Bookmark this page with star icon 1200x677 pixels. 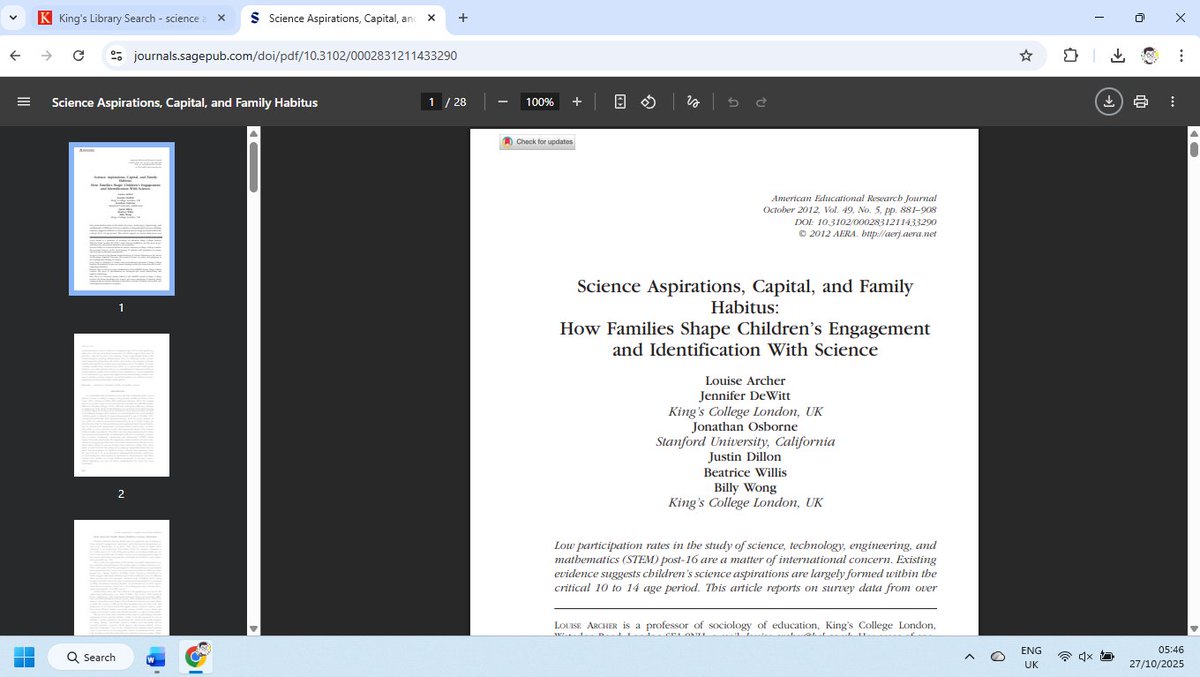point(1026,56)
